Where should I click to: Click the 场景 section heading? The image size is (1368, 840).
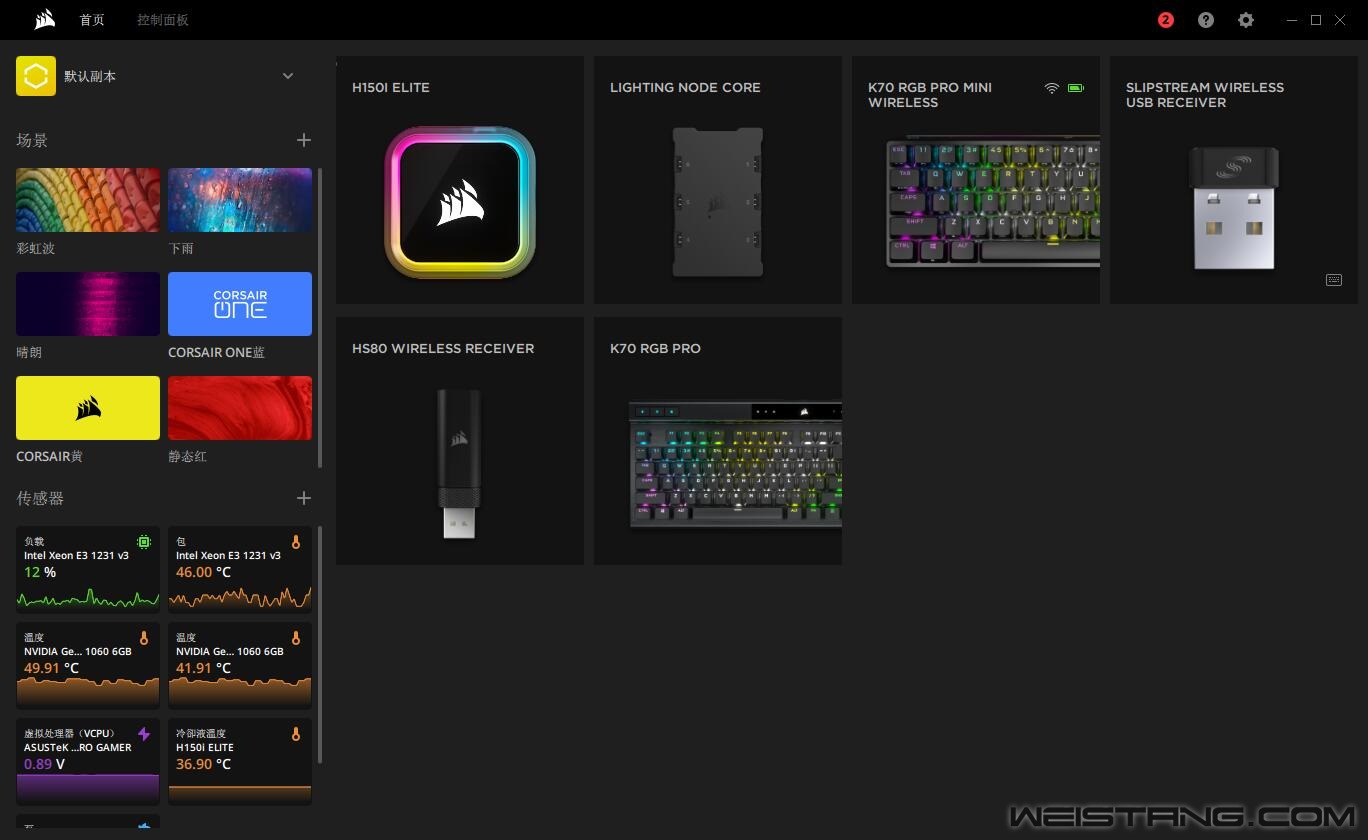pyautogui.click(x=32, y=141)
